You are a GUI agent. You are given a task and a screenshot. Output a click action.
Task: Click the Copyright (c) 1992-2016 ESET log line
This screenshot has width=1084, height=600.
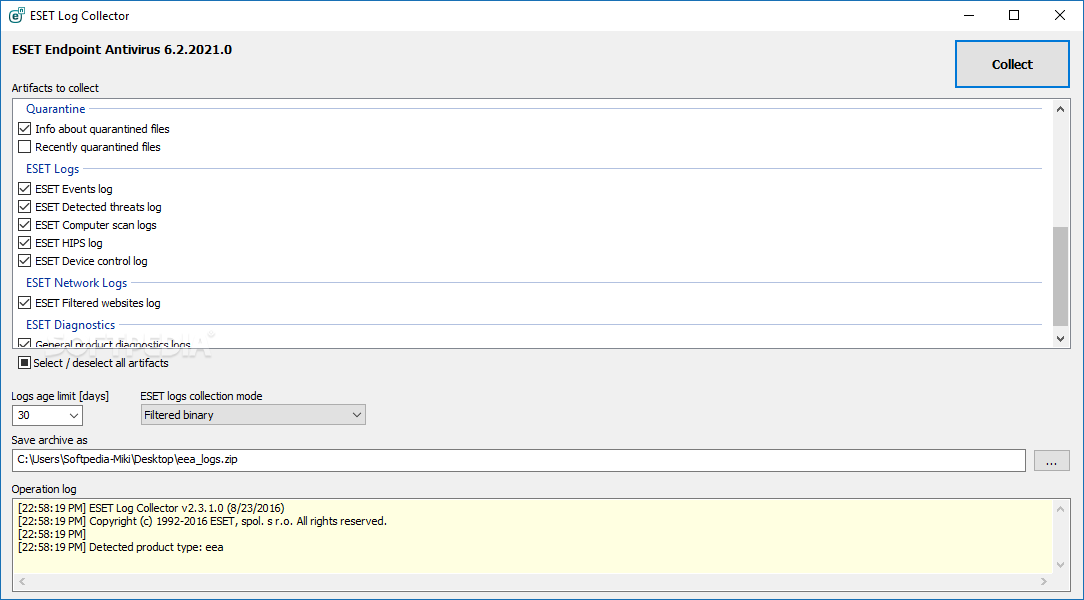(x=203, y=521)
